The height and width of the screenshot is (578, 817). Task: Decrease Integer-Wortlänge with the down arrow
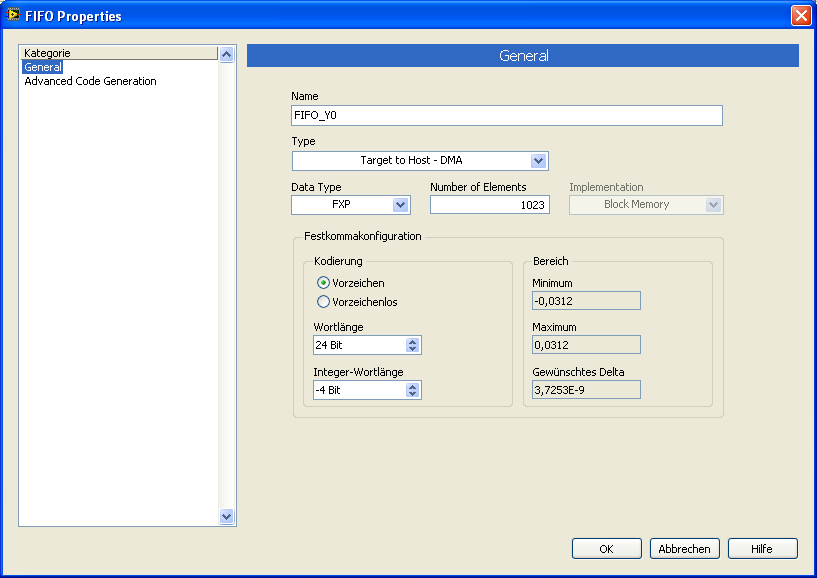412,394
